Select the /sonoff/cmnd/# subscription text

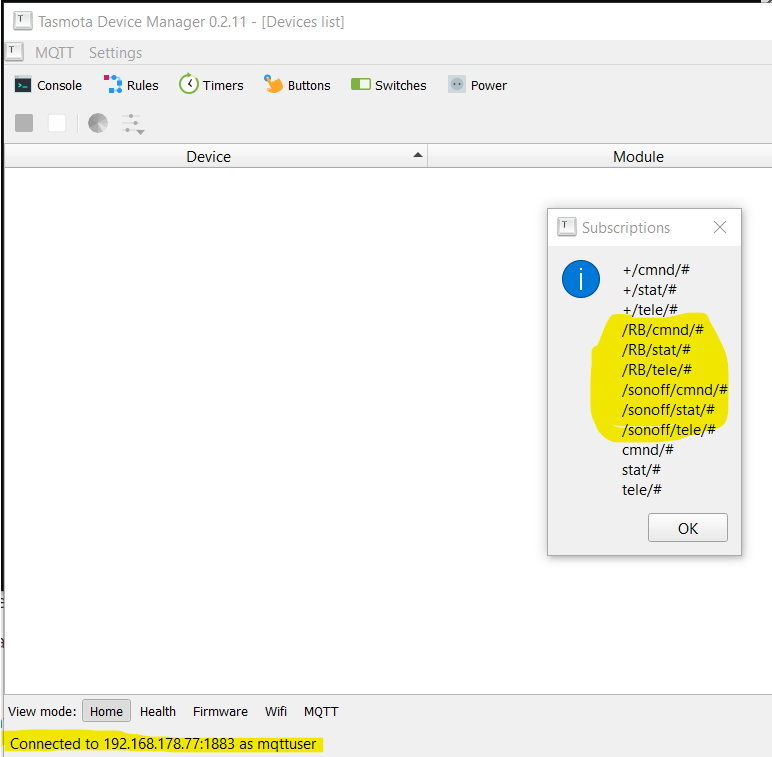pos(675,390)
